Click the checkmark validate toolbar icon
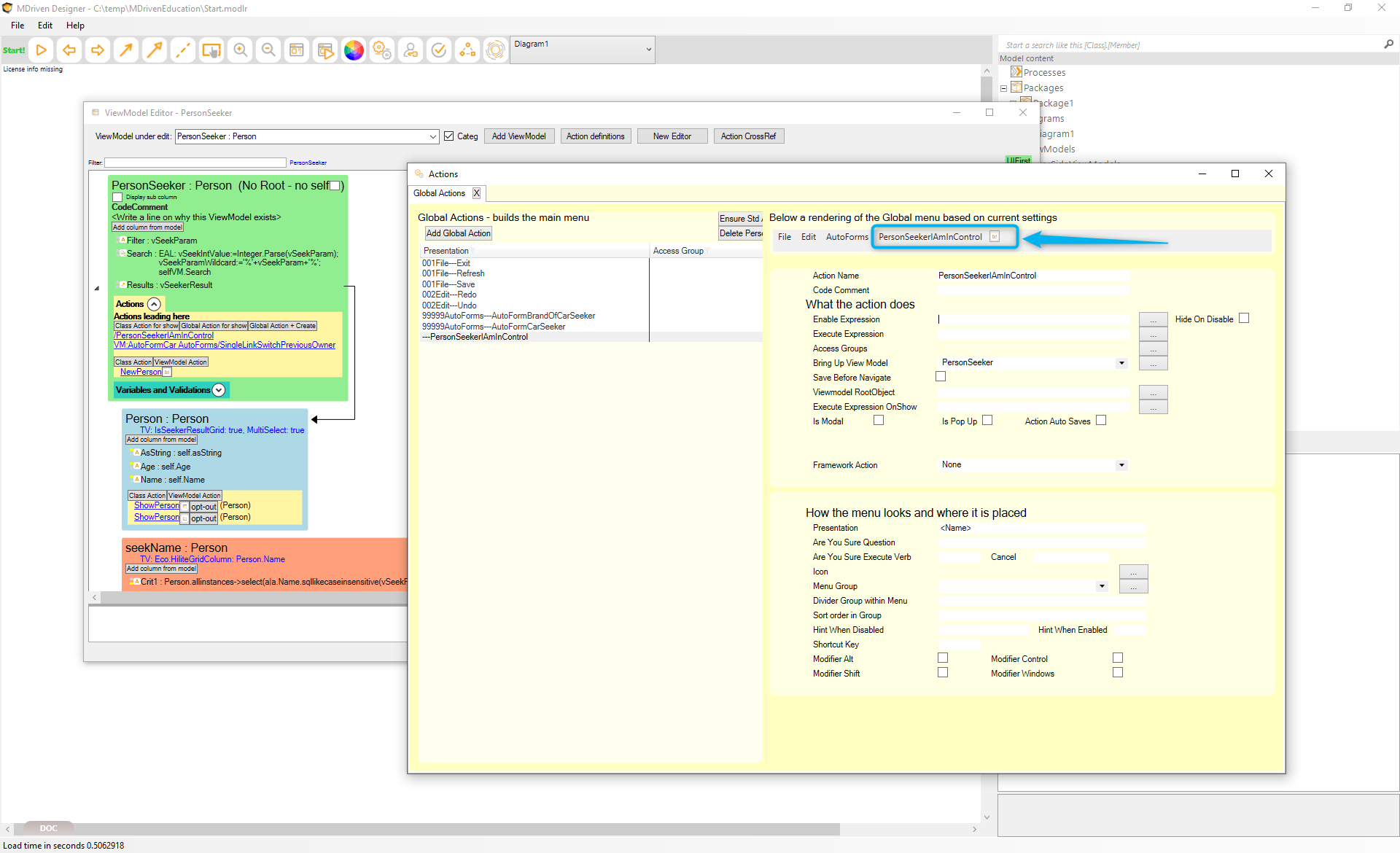The height and width of the screenshot is (853, 1400). [439, 50]
